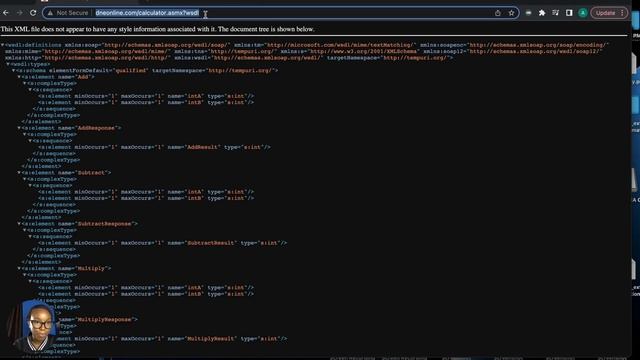Click the browser forward arrow
Image resolution: width=640 pixels, height=360 pixels.
coord(20,13)
